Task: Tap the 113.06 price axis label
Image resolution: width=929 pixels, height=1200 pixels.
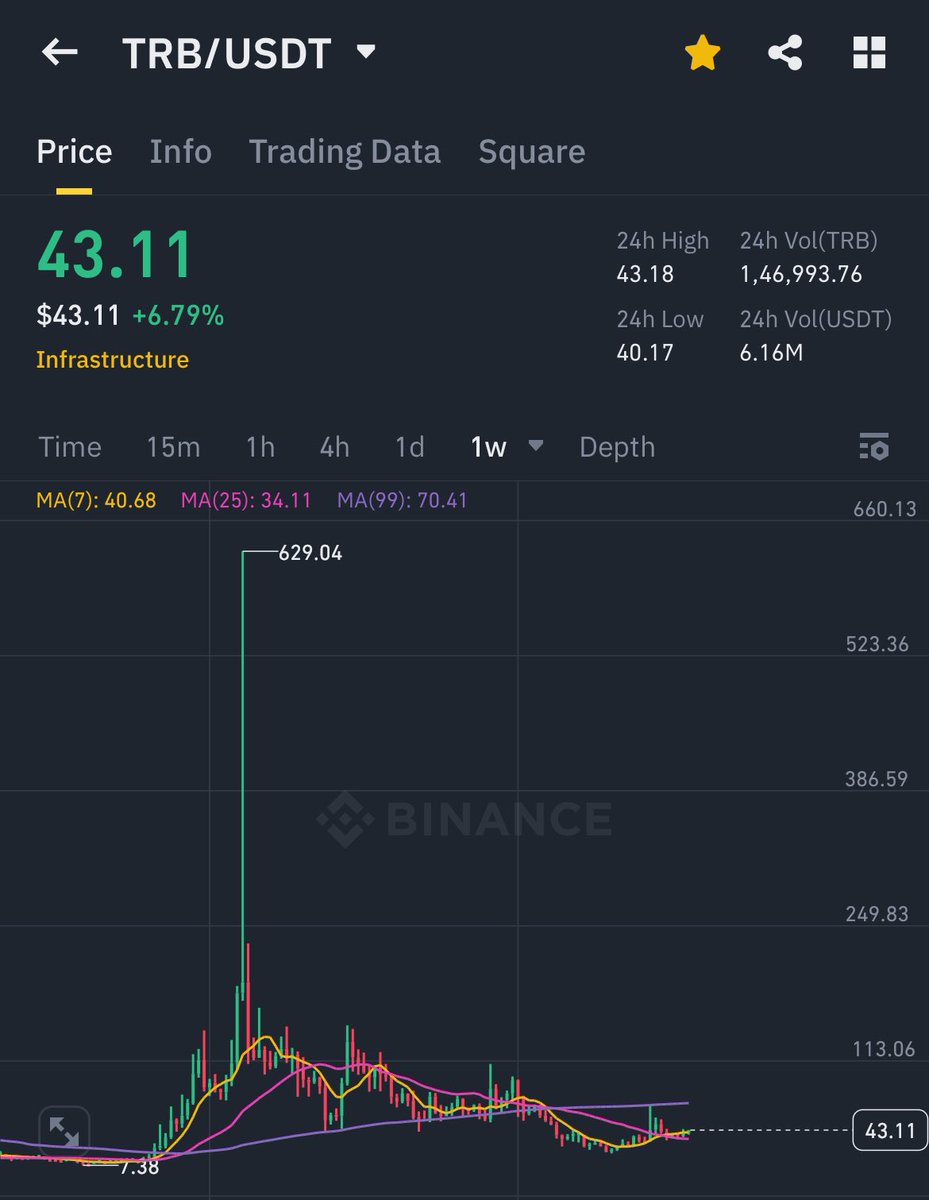Action: (x=883, y=1049)
